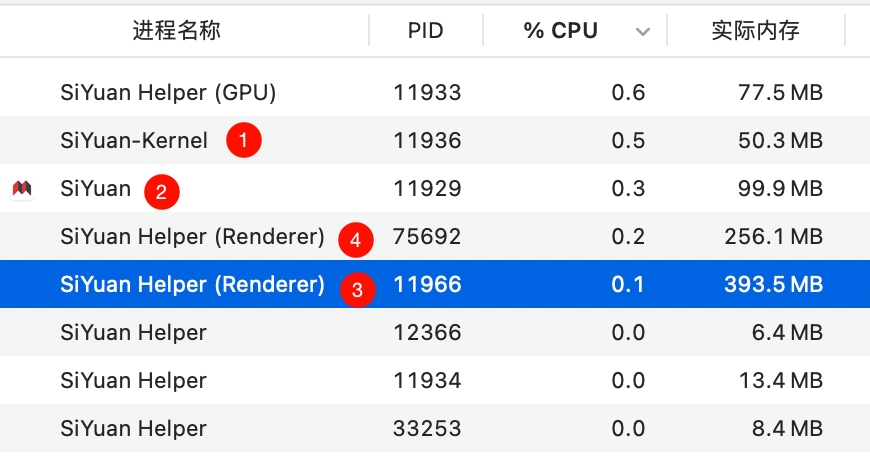
Task: Select the SiYuan main process row
Action: pos(96,189)
